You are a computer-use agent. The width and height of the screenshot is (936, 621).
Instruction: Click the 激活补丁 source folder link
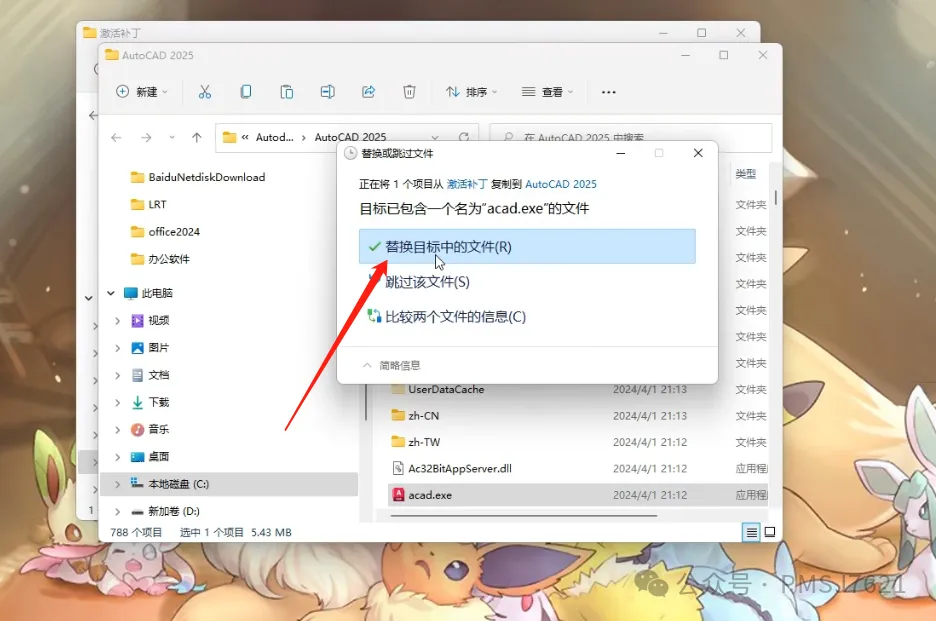(x=467, y=184)
